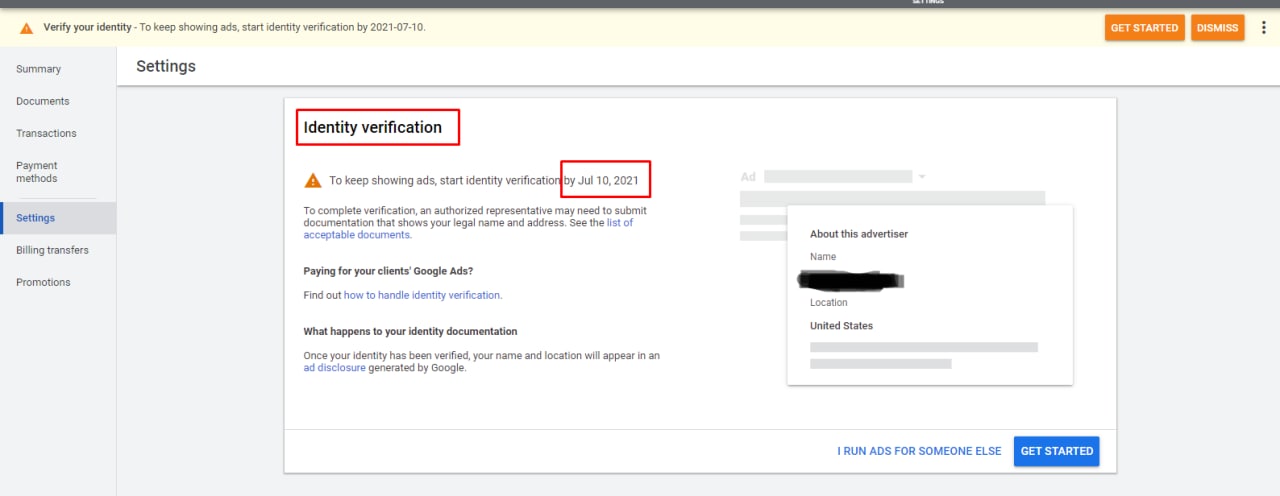Open how to handle identity verification link
The image size is (1280, 496).
coord(422,295)
